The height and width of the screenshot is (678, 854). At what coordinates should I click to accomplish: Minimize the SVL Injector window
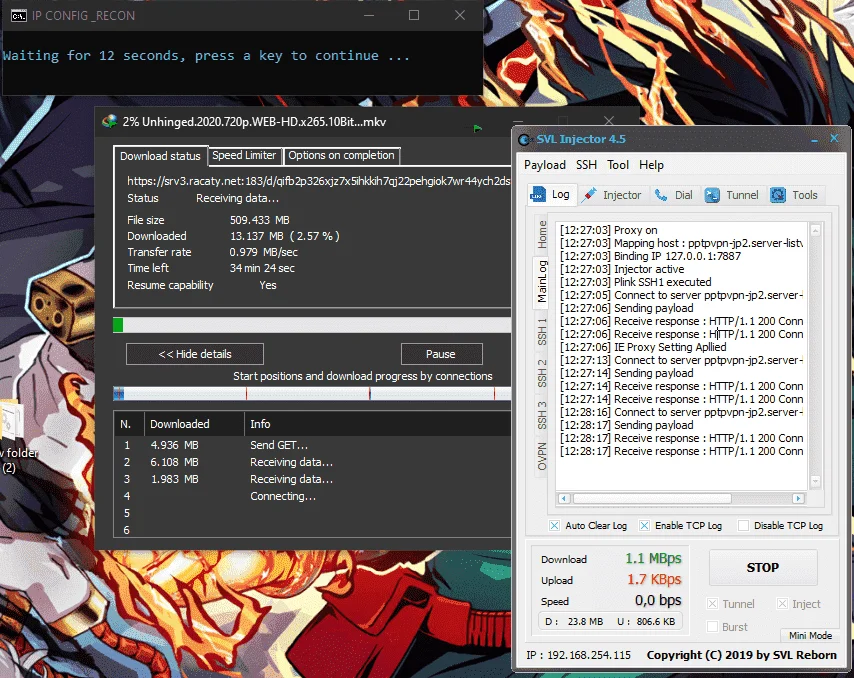click(814, 139)
